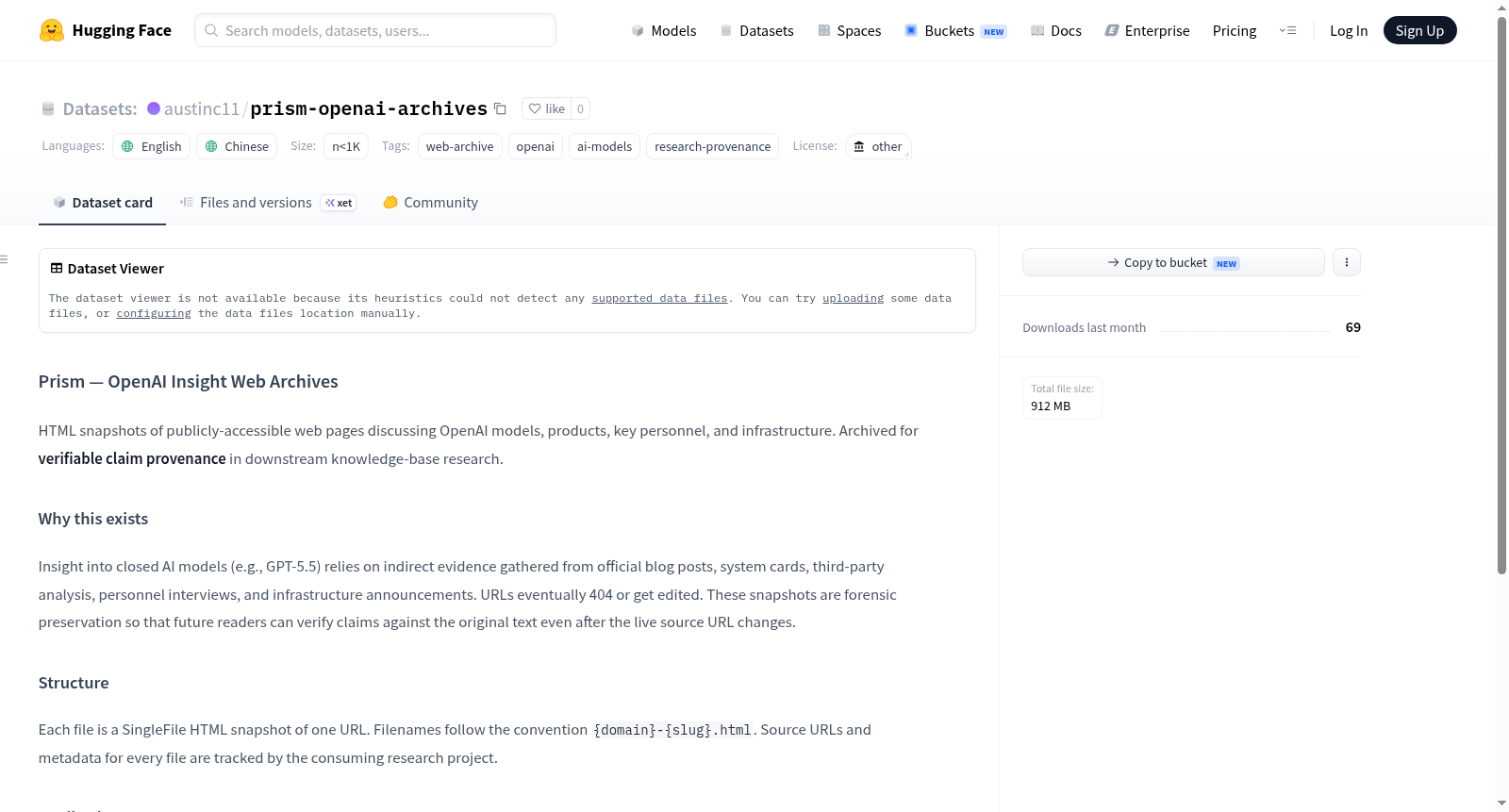Click the Why this exists heading
The width and height of the screenshot is (1509, 812).
click(x=93, y=519)
